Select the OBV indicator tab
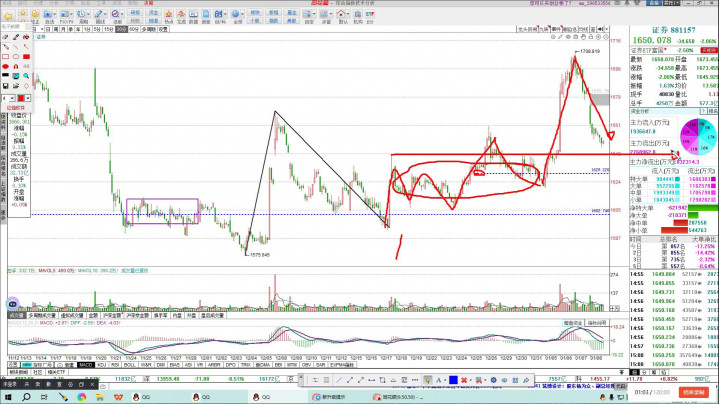Viewport: 719px width, 404px height. (306, 365)
